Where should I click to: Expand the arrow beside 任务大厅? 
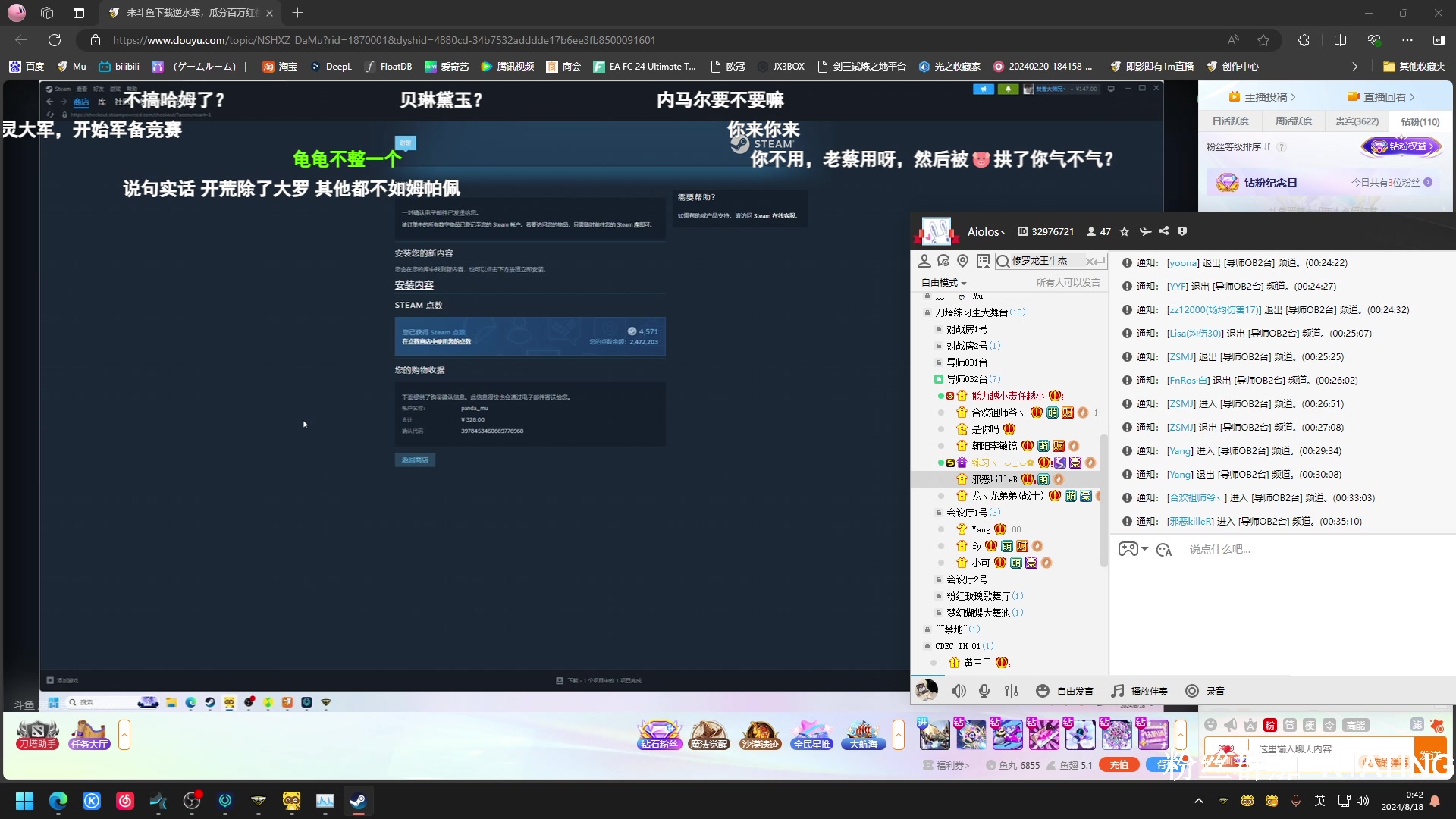[x=124, y=735]
